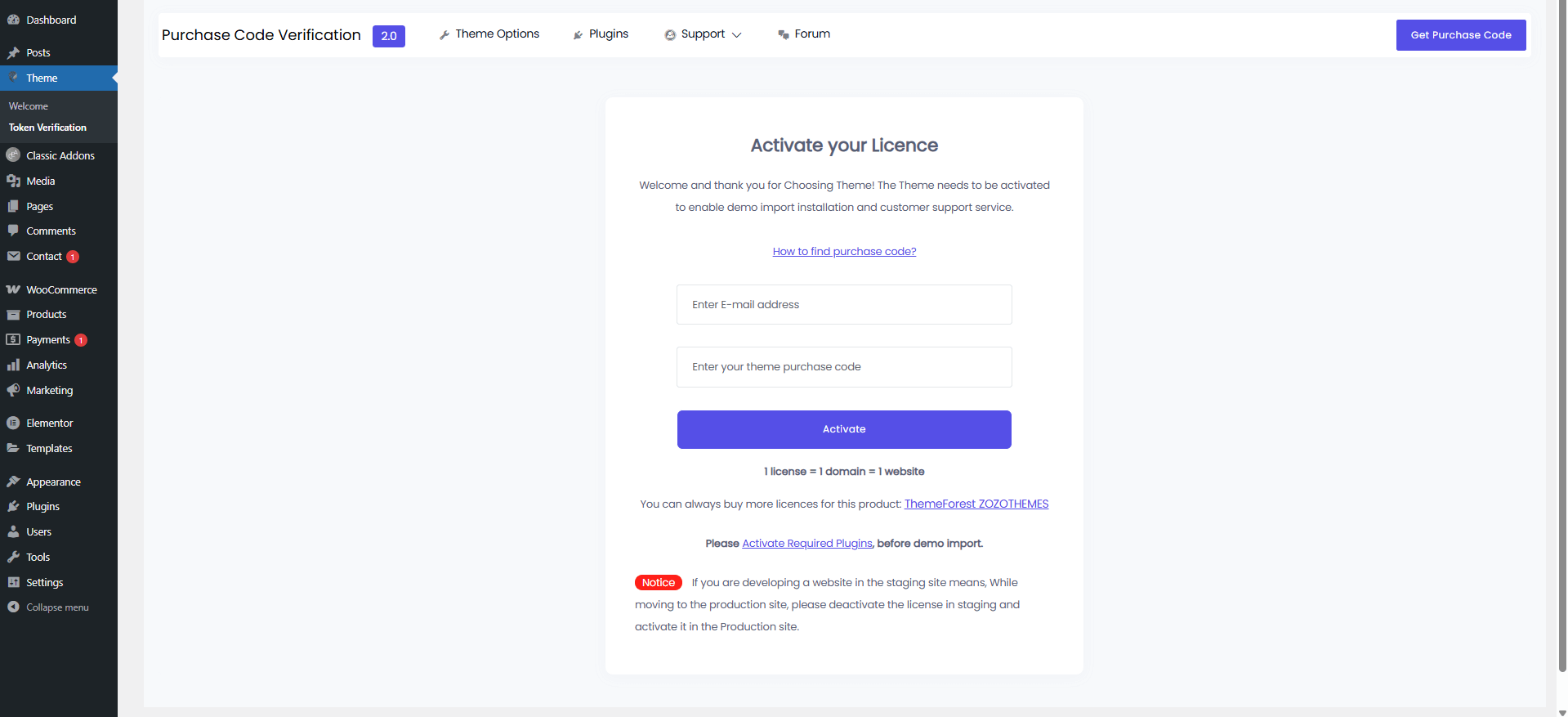Collapse the admin sidebar menu

click(x=47, y=607)
